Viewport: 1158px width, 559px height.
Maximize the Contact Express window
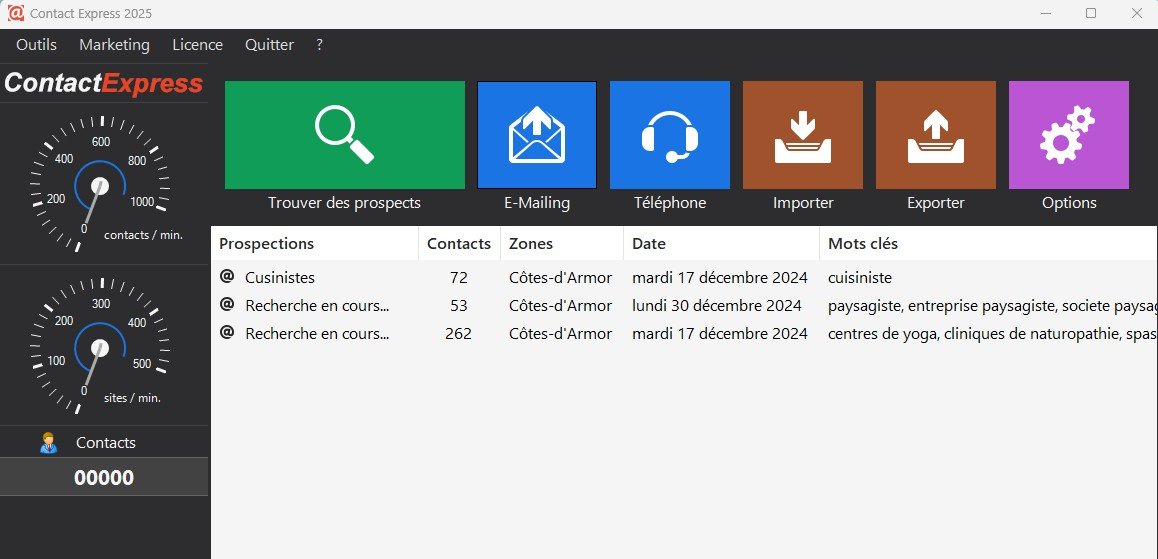coord(1091,13)
